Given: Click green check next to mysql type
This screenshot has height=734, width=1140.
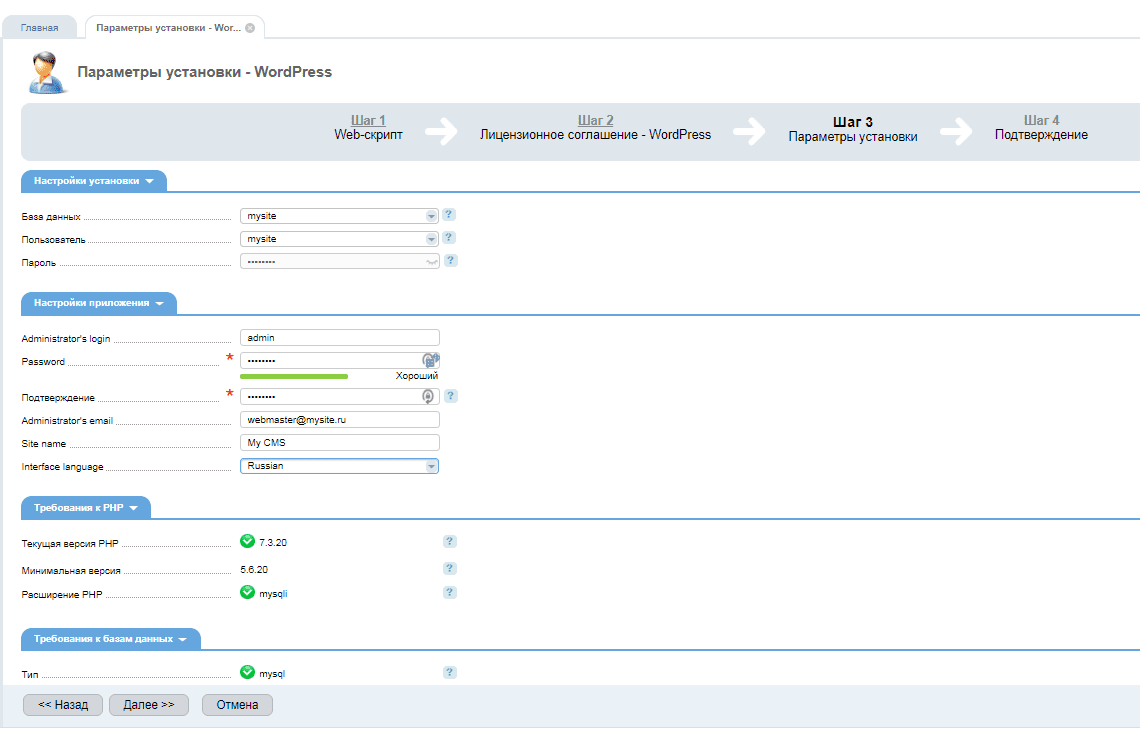Looking at the screenshot, I should pyautogui.click(x=247, y=672).
